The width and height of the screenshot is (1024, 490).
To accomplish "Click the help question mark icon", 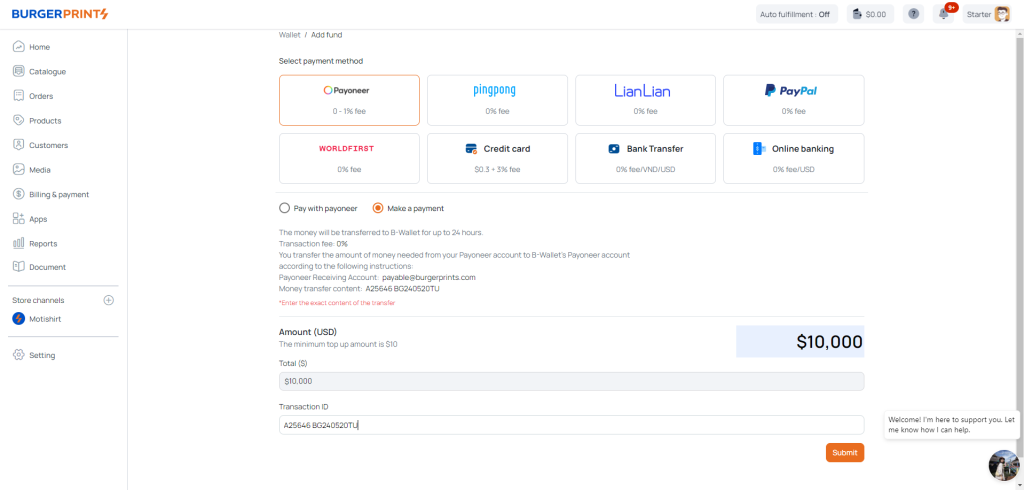I will click(912, 14).
